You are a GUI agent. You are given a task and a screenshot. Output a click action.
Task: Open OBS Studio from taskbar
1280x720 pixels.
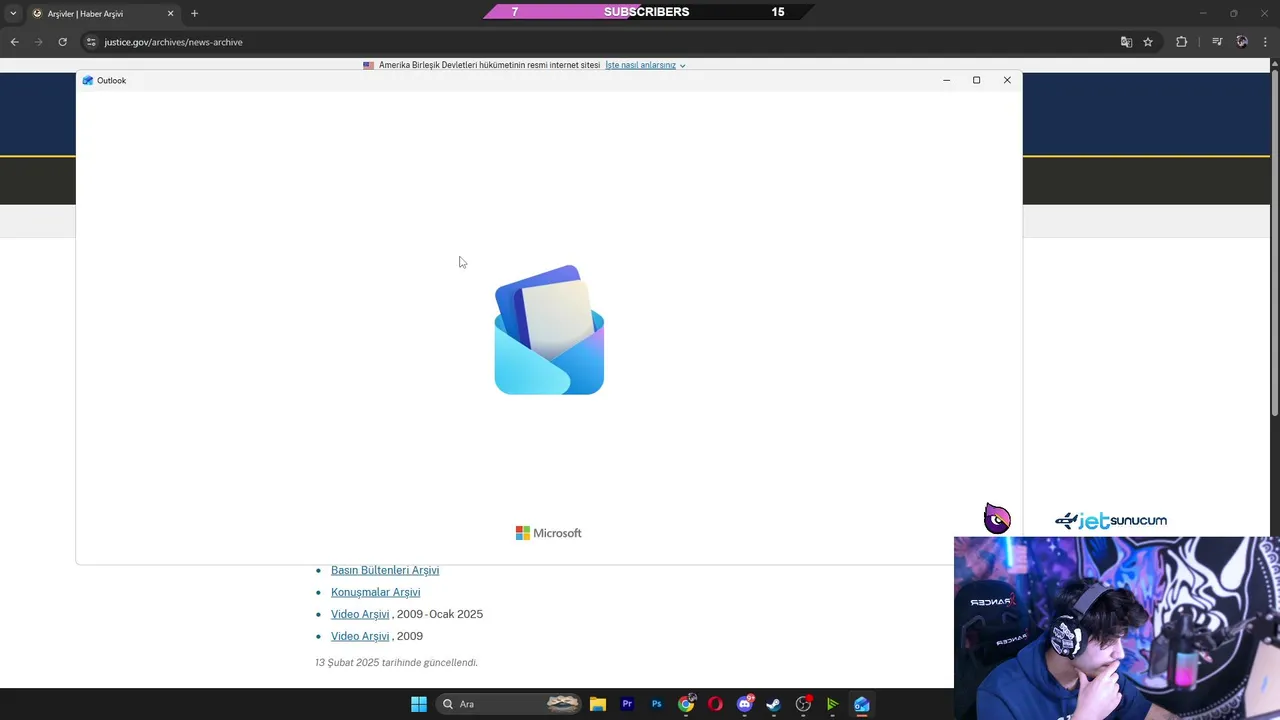803,704
